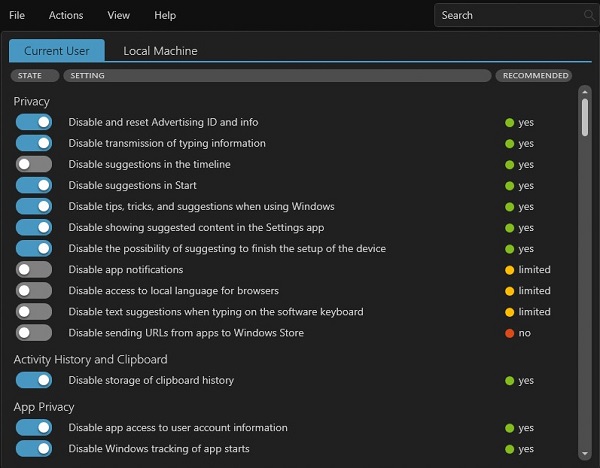
Task: Toggle Windows tracking of app starts switch
Action: click(34, 448)
